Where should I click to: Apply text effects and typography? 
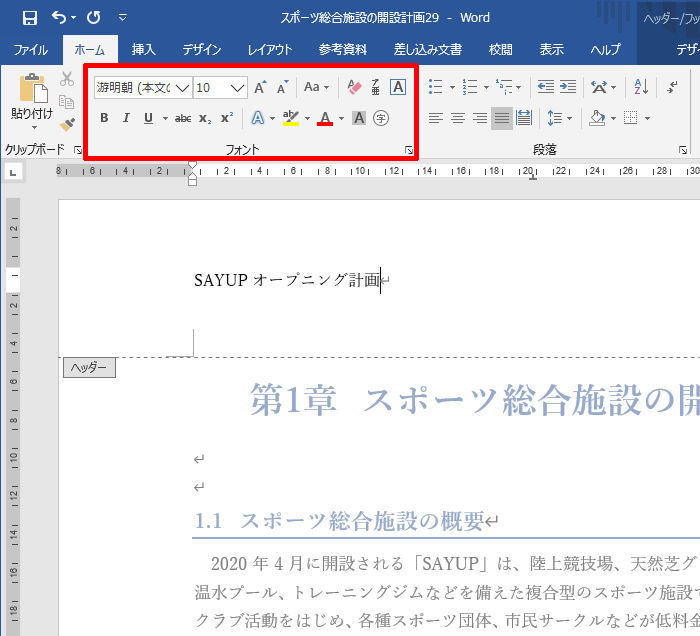[258, 118]
